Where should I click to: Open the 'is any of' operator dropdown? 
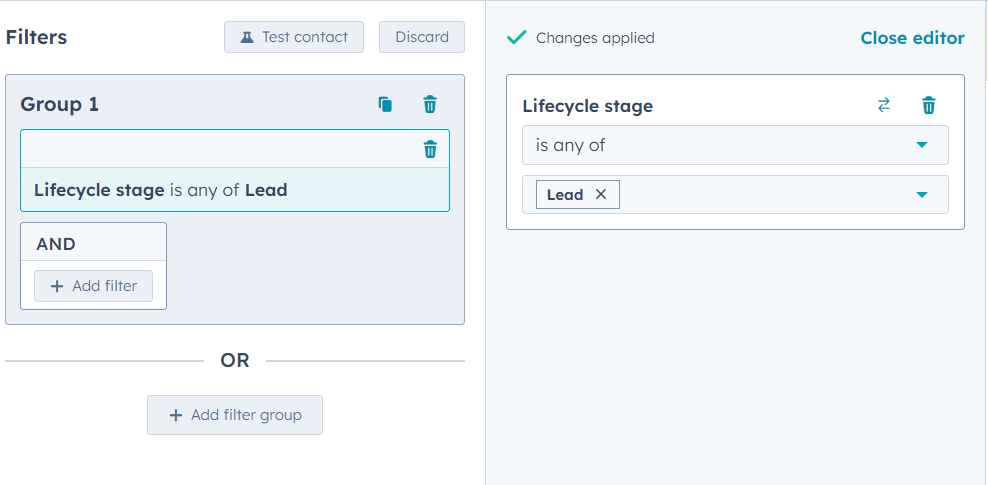(x=735, y=145)
